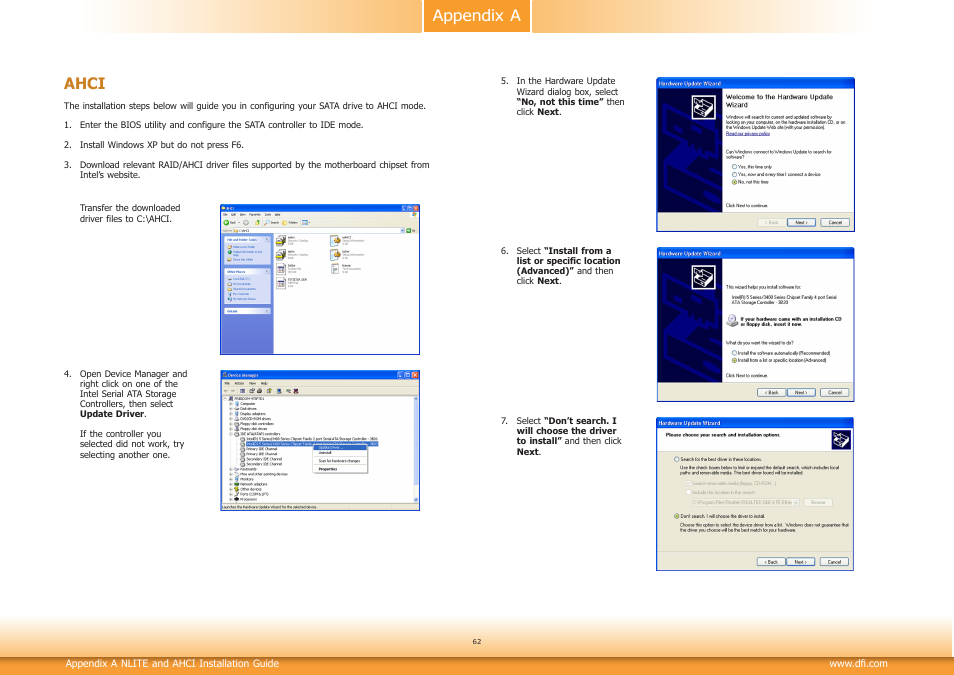Collapse IDE ATA/ATAPI controllers node
954x675 pixels.
pos(231,434)
